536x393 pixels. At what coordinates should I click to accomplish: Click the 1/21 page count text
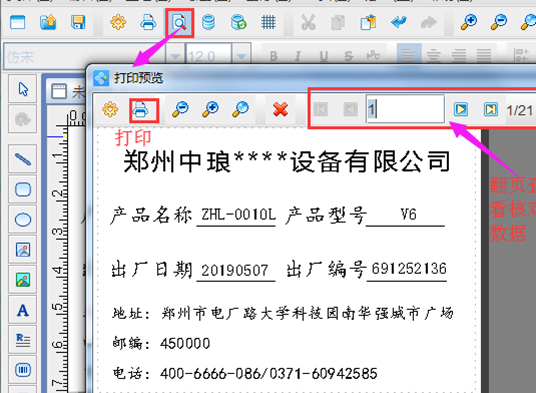[x=519, y=110]
